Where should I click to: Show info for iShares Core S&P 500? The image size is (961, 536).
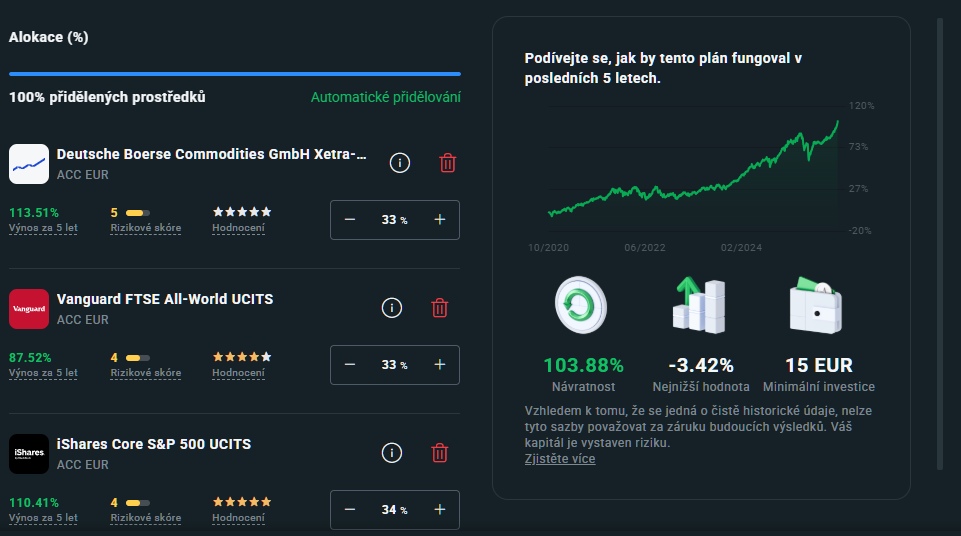click(x=392, y=453)
